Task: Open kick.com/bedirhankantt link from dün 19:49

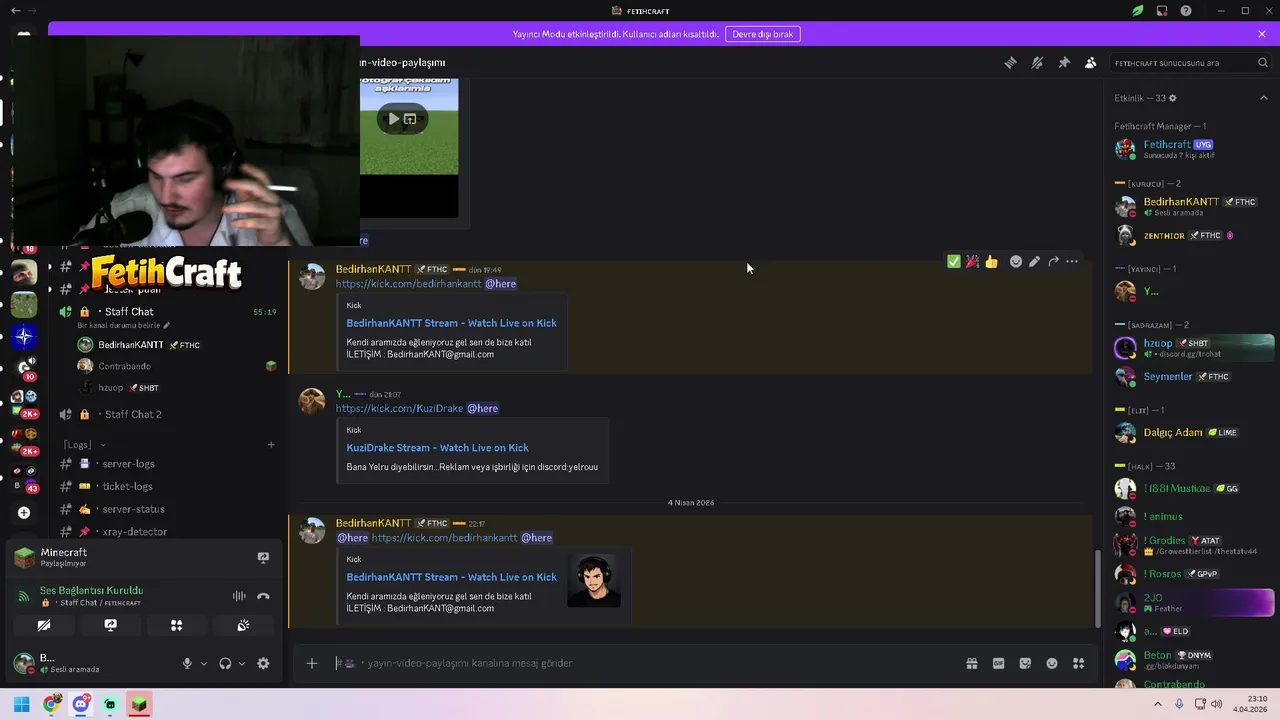Action: point(408,284)
